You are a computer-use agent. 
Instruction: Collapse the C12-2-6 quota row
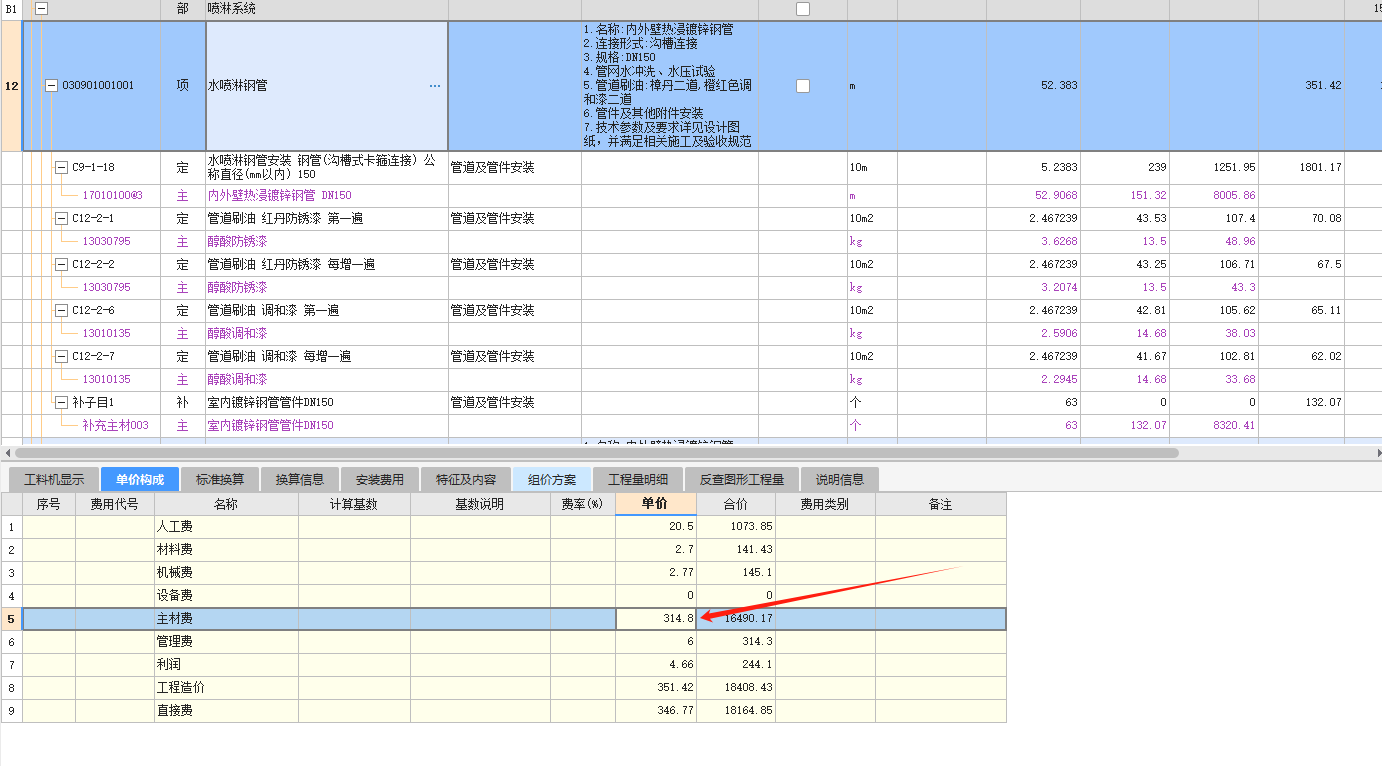61,310
